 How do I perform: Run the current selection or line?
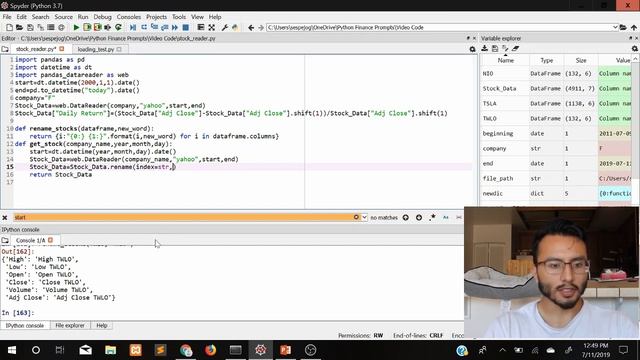tap(107, 27)
